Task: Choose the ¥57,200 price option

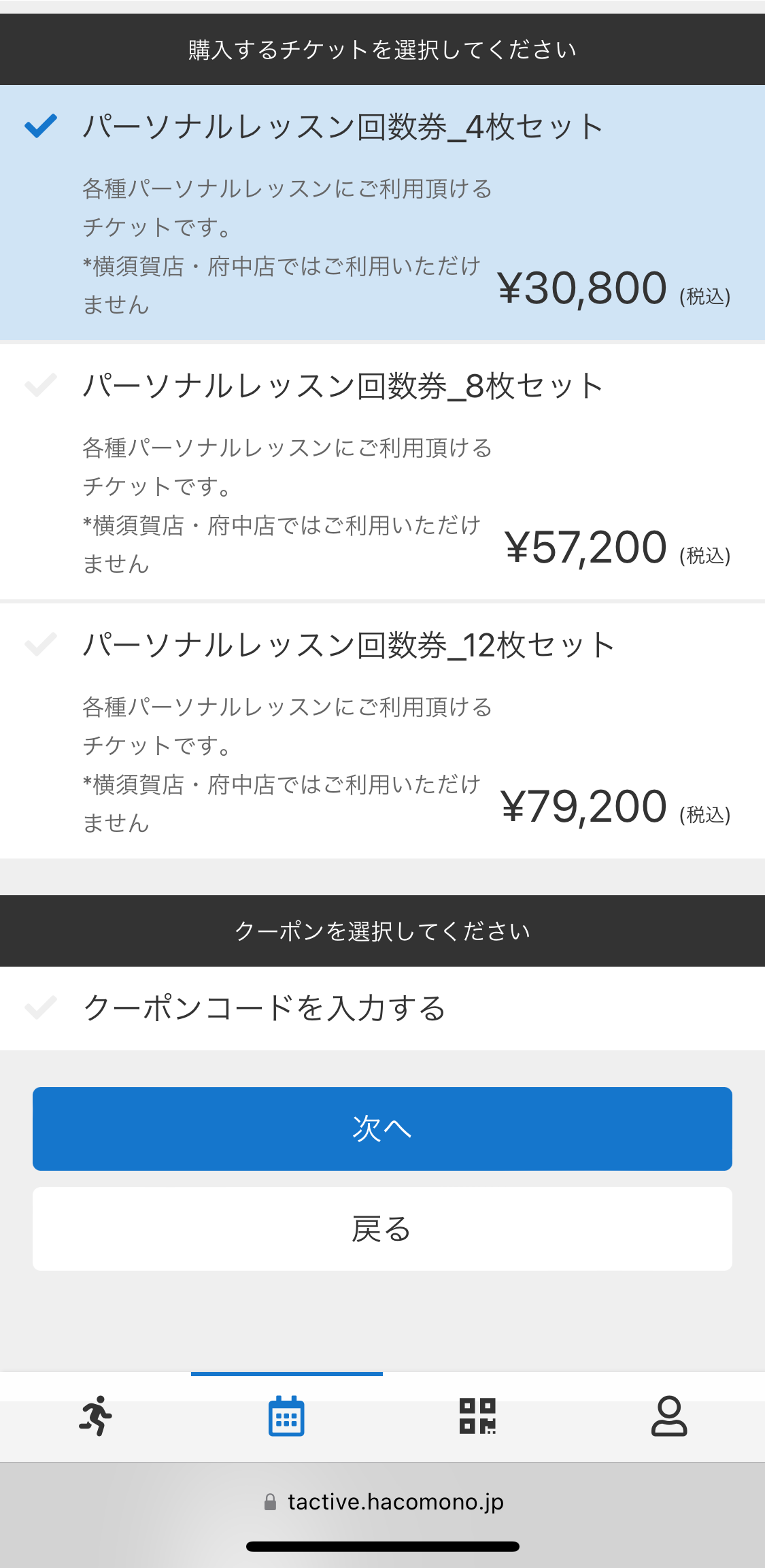Action: click(x=585, y=548)
